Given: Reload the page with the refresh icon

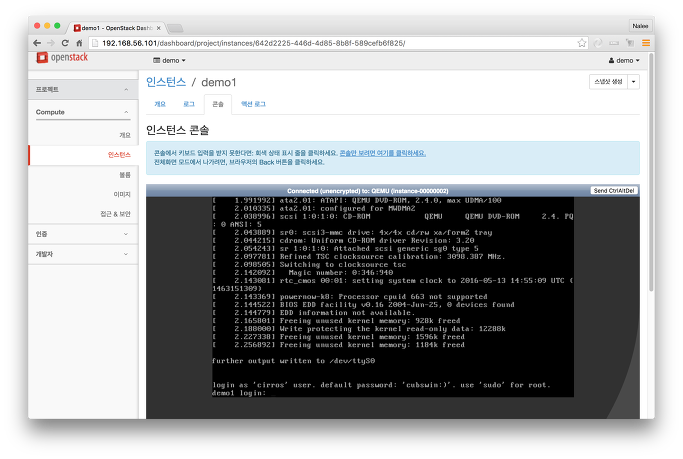Looking at the screenshot, I should coord(65,43).
